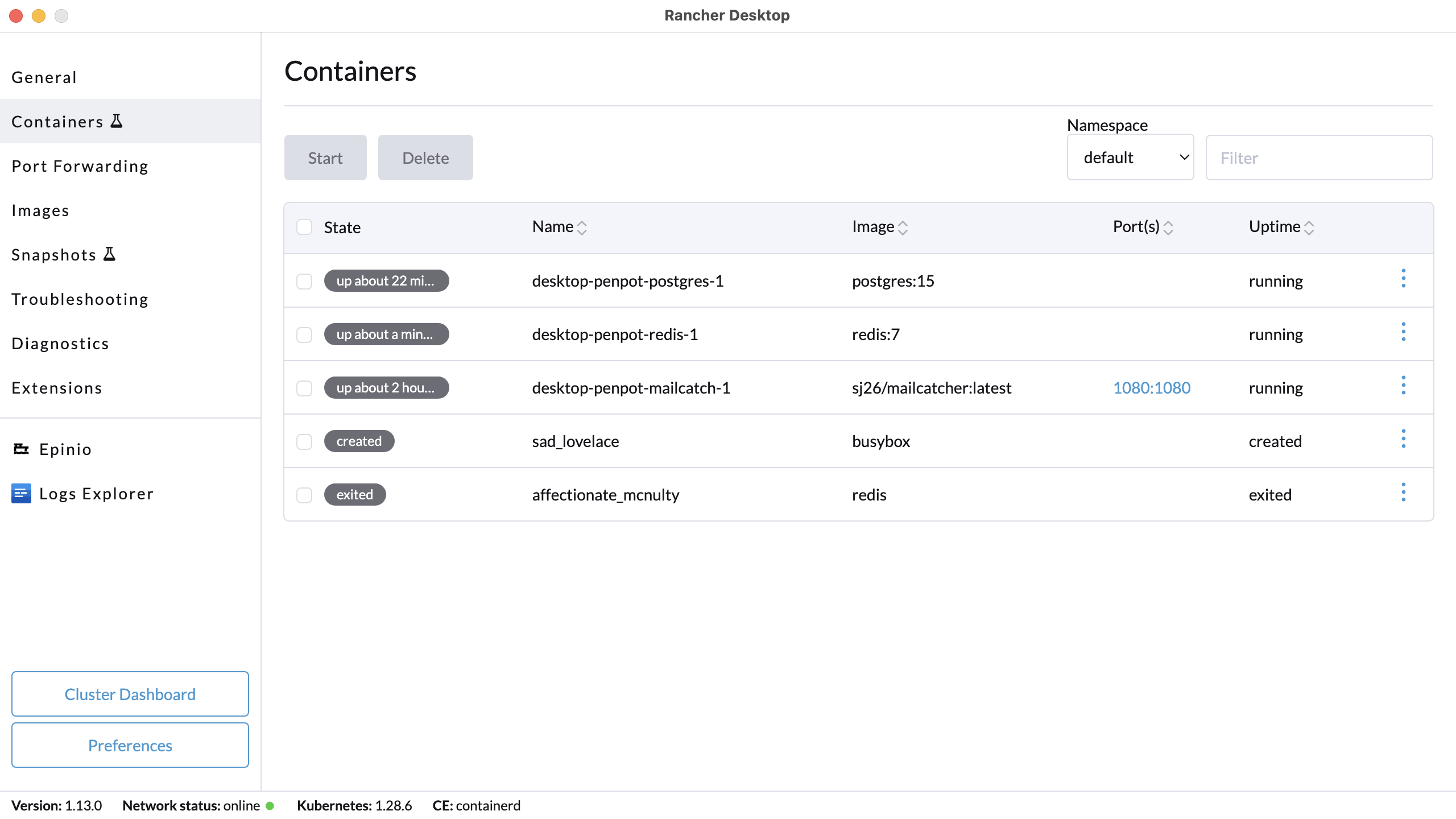Click the Epinio extension icon
This screenshot has height=819, width=1456.
coord(21,449)
